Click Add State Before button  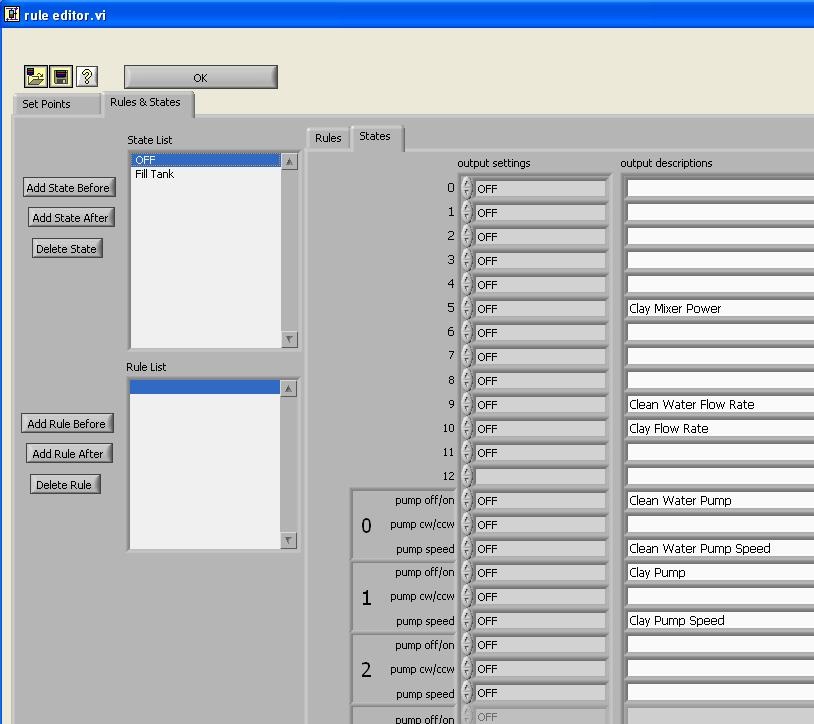[69, 187]
